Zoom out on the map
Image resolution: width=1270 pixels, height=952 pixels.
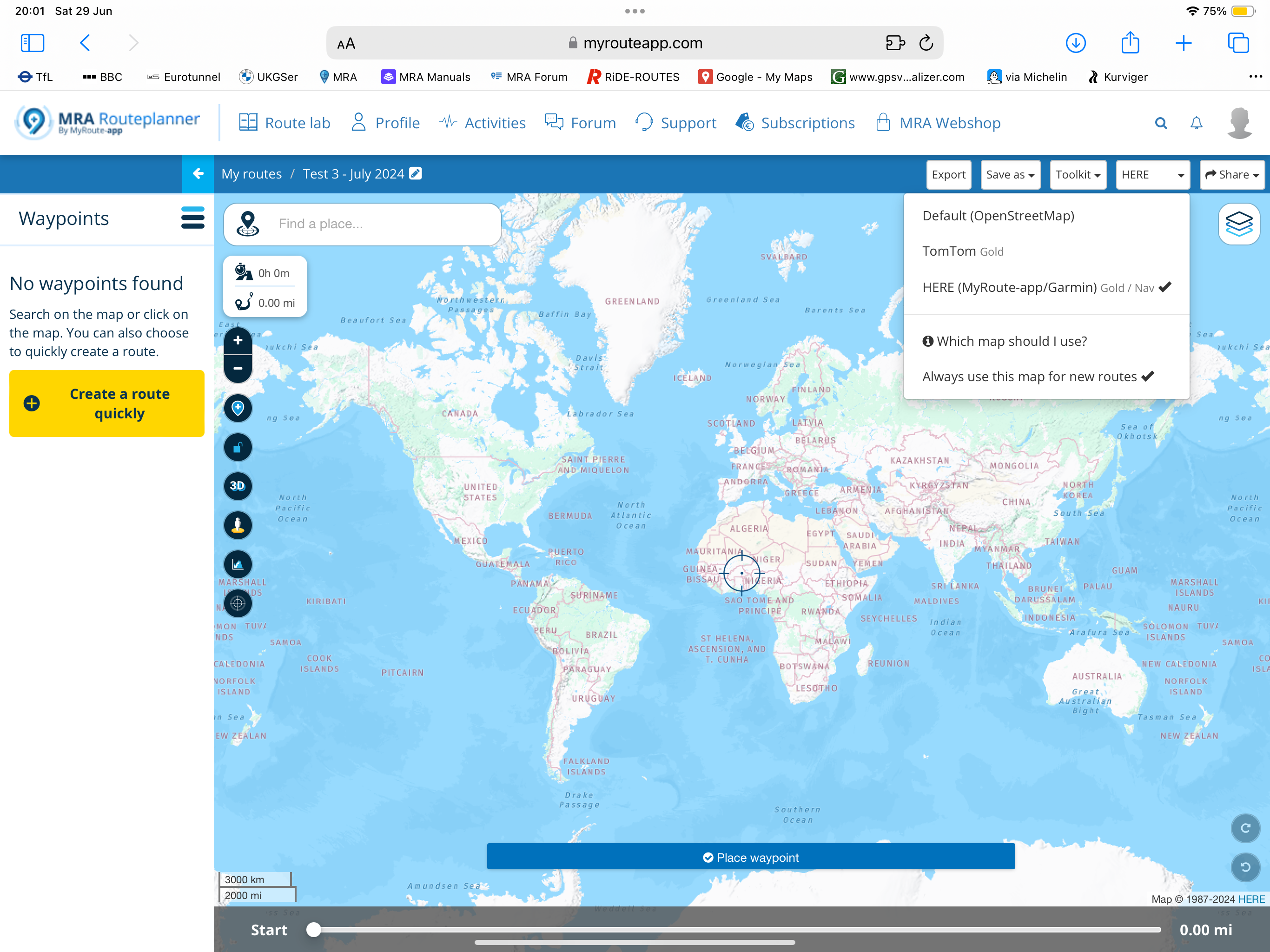click(x=238, y=368)
